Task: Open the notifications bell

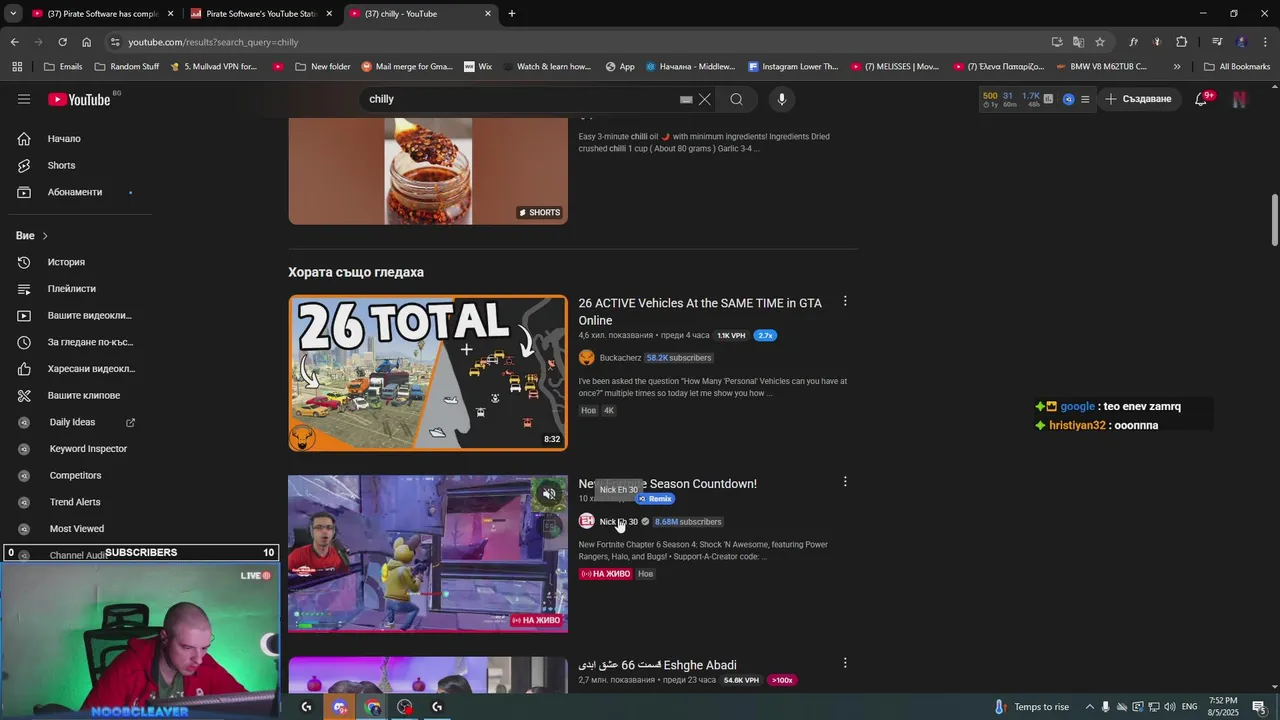Action: pos(1202,99)
